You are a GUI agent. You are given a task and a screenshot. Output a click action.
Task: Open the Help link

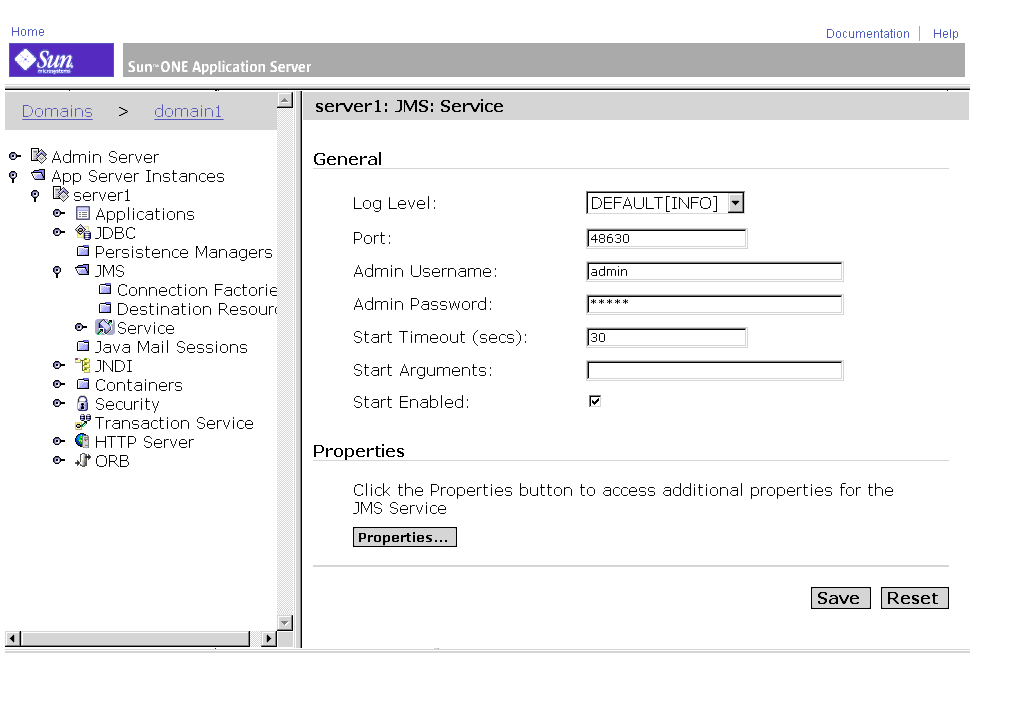coord(945,33)
